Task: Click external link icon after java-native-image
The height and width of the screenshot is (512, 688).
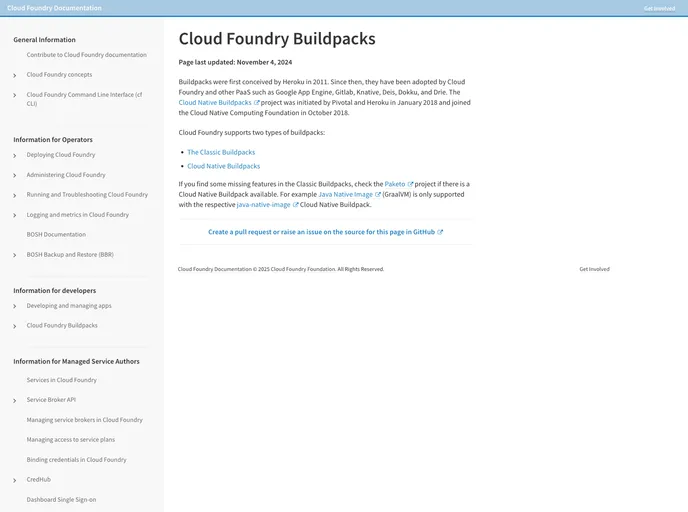Action: [x=296, y=205]
